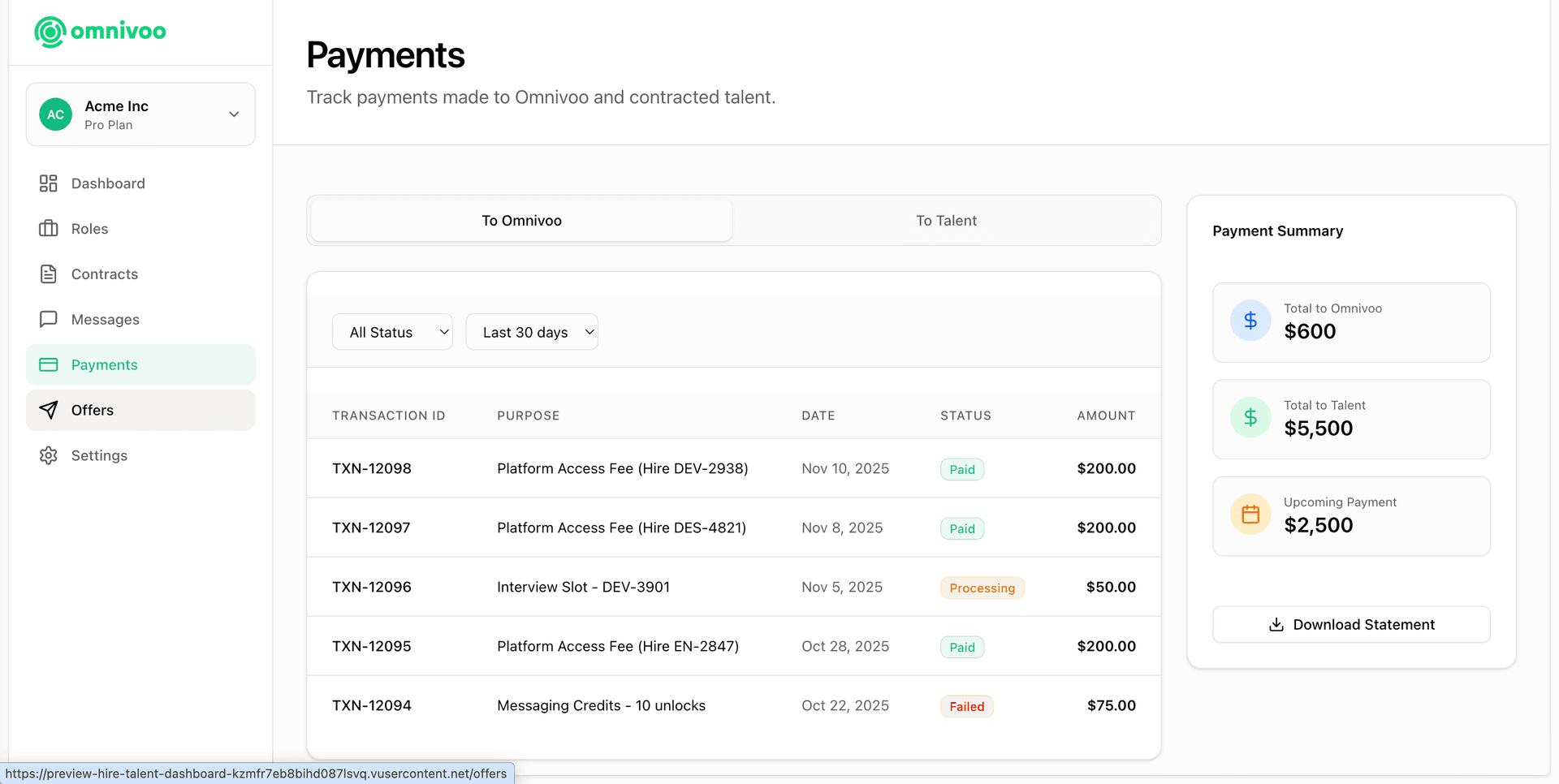Click the Offers paper plane icon
Screen dimensions: 1559x784
(x=49, y=410)
